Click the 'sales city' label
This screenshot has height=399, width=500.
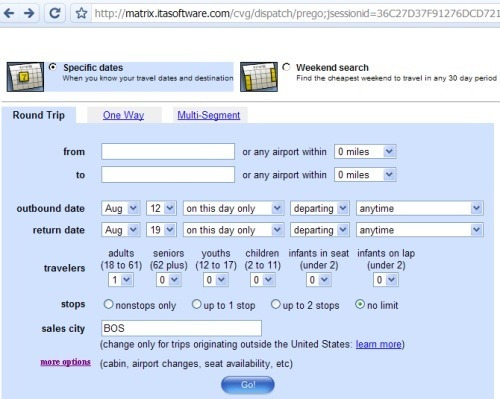[63, 329]
